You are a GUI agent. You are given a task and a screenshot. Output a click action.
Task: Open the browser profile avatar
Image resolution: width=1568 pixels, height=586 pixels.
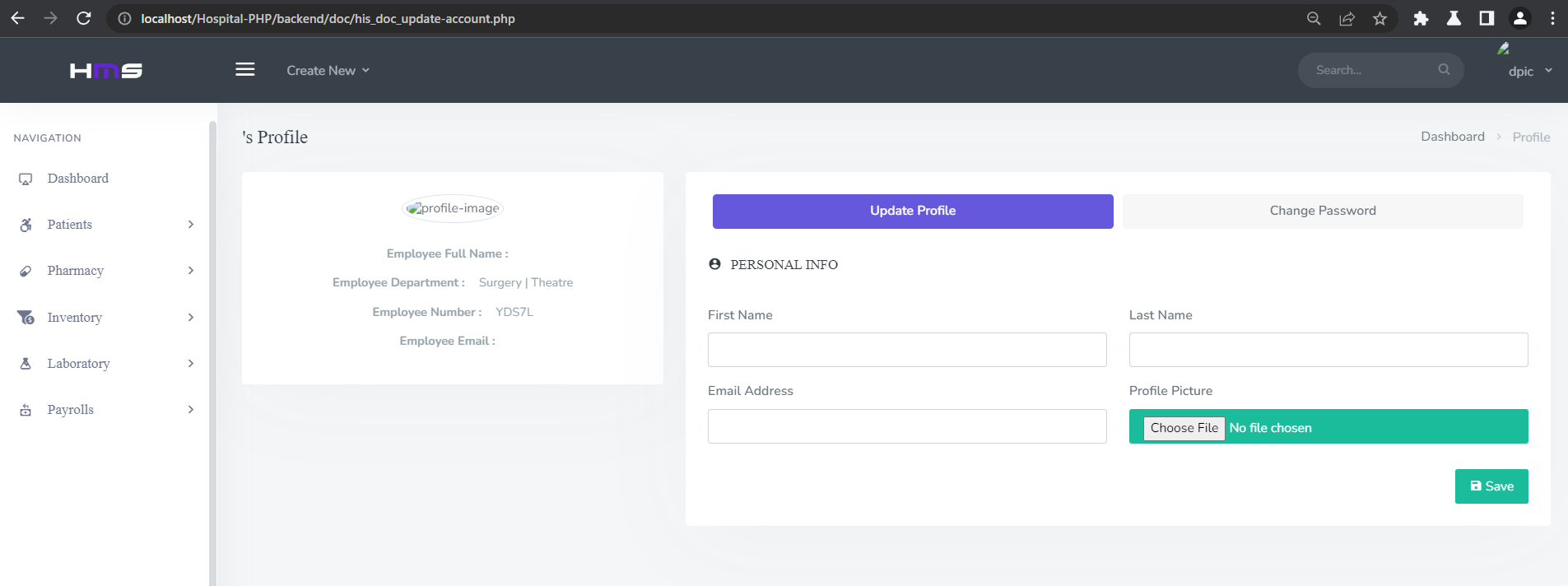click(1520, 18)
